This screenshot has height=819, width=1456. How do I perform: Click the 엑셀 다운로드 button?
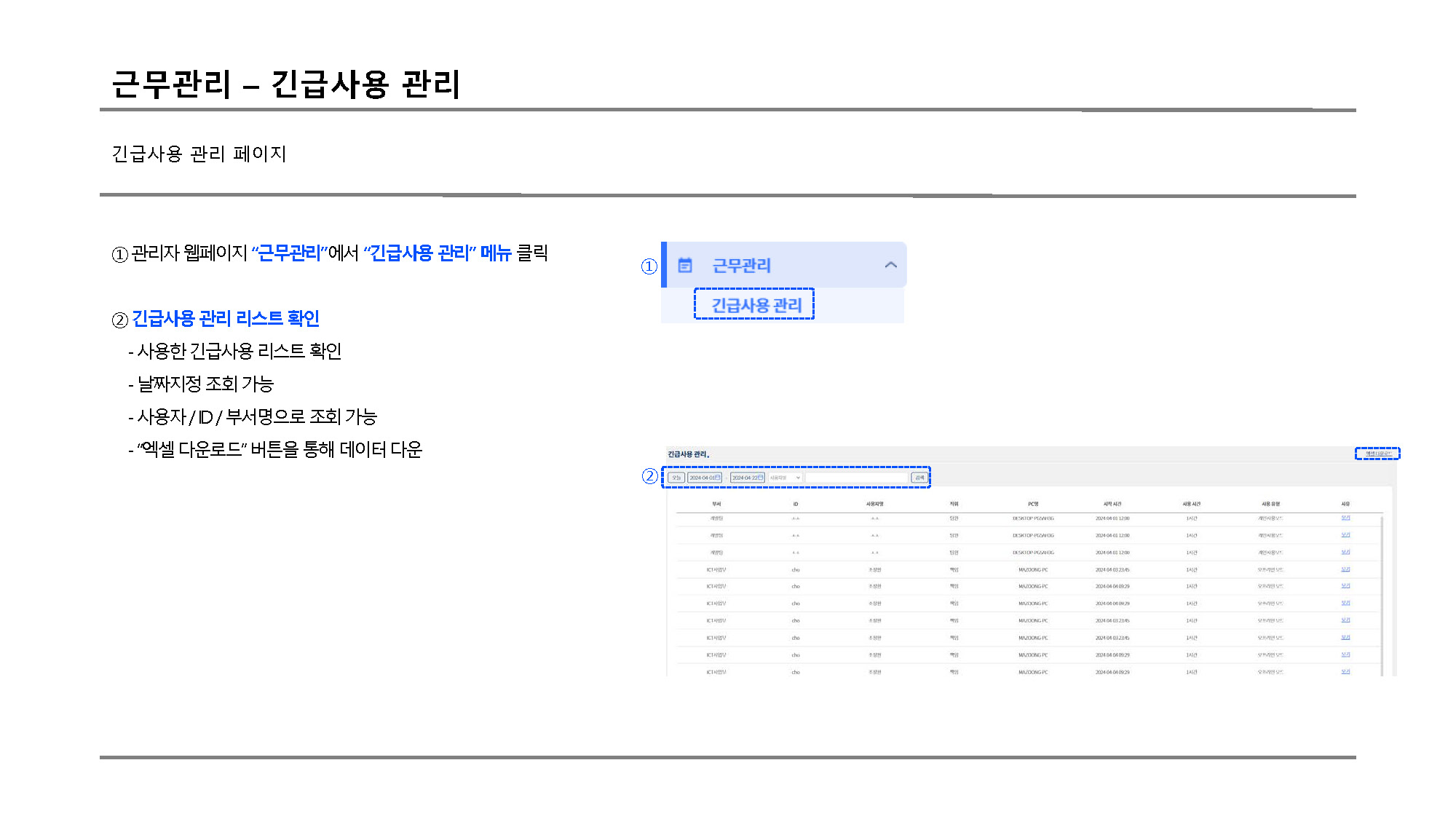1377,454
